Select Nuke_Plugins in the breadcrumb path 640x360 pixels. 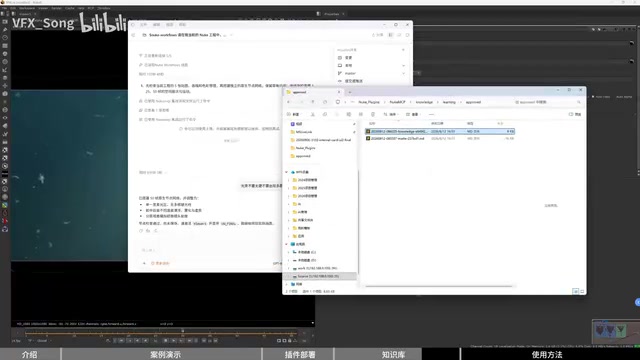[369, 102]
